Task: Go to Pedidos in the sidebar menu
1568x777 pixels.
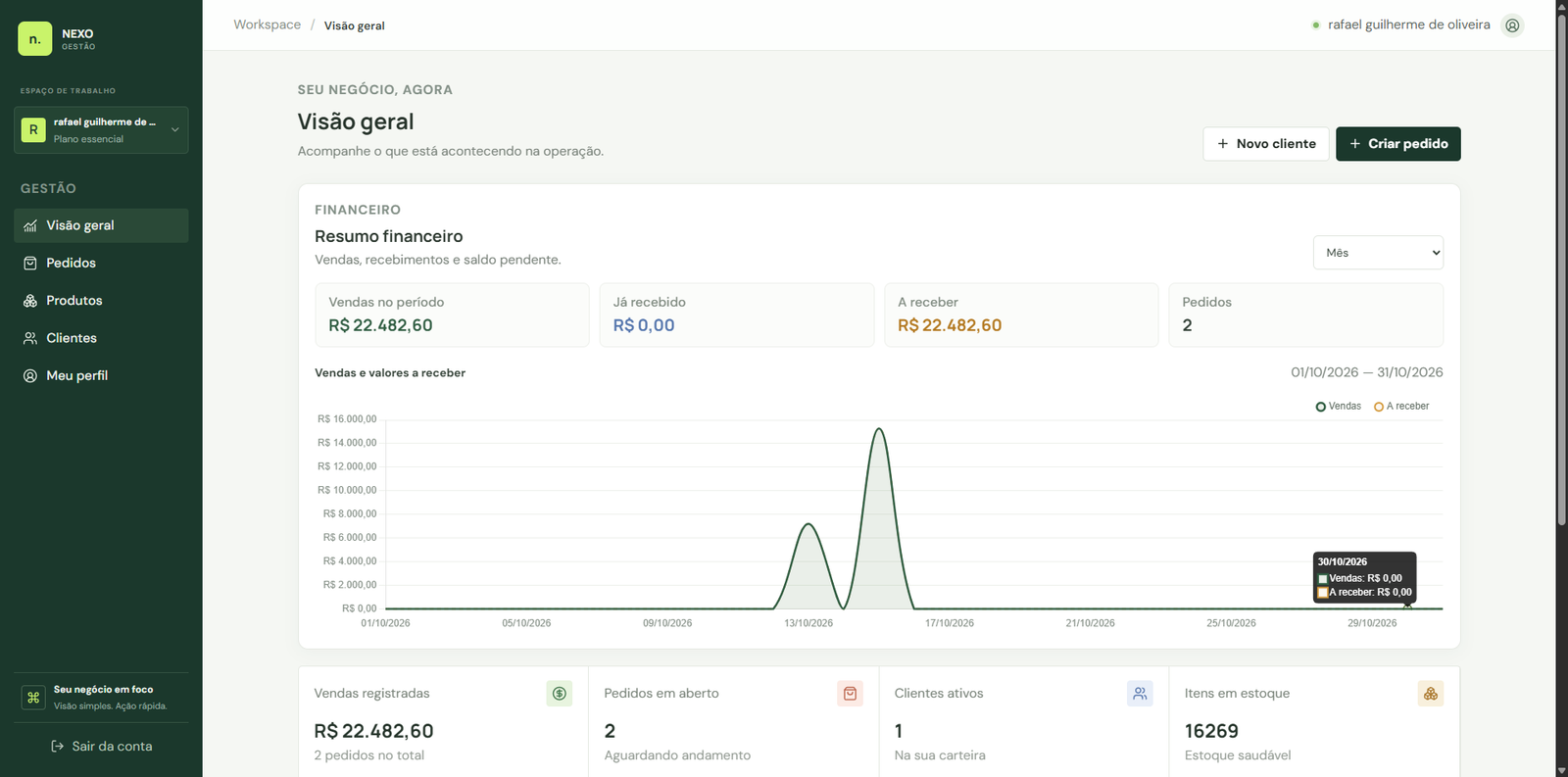Action: [x=101, y=263]
